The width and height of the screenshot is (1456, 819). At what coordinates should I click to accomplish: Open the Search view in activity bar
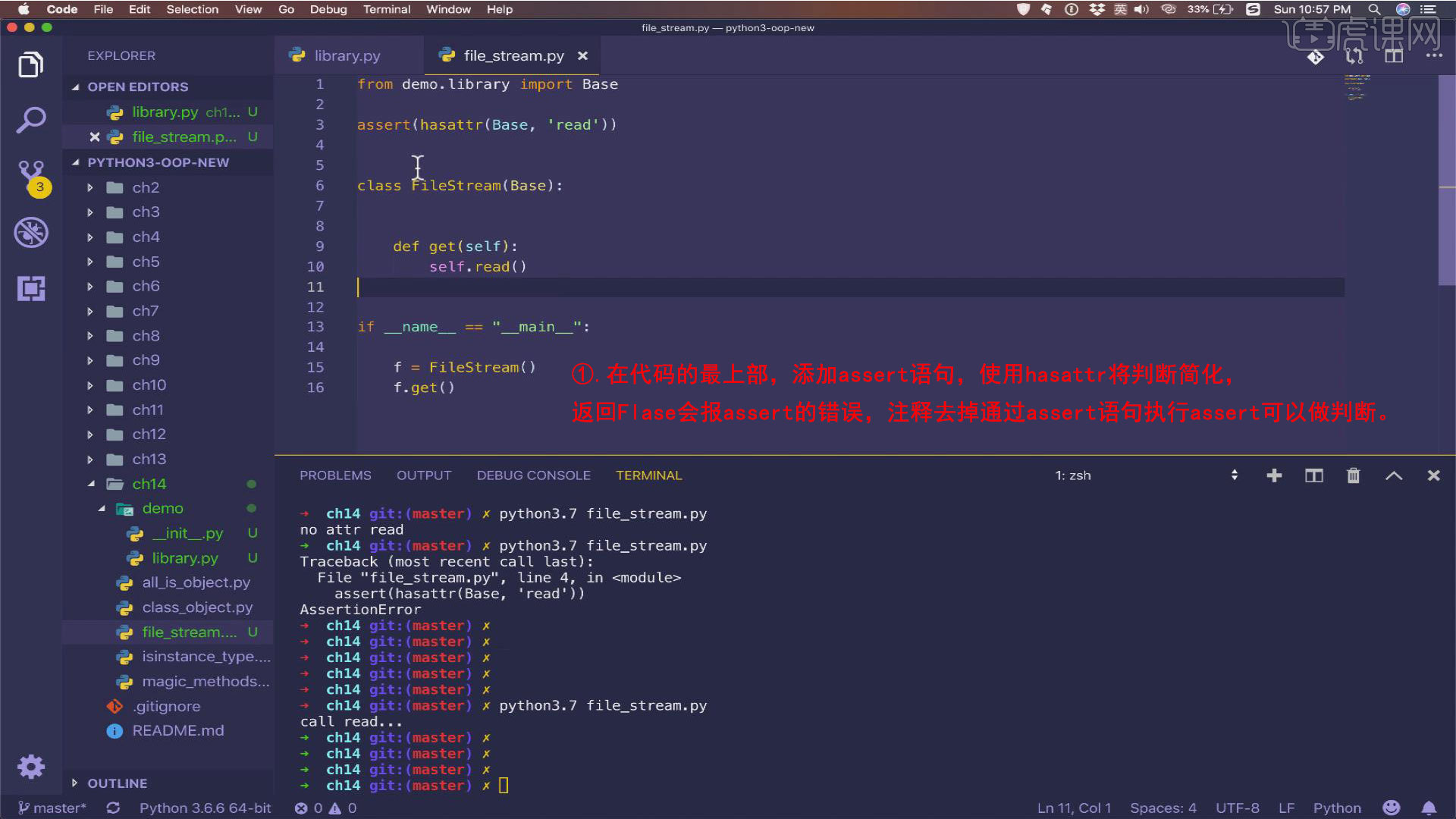[x=31, y=120]
